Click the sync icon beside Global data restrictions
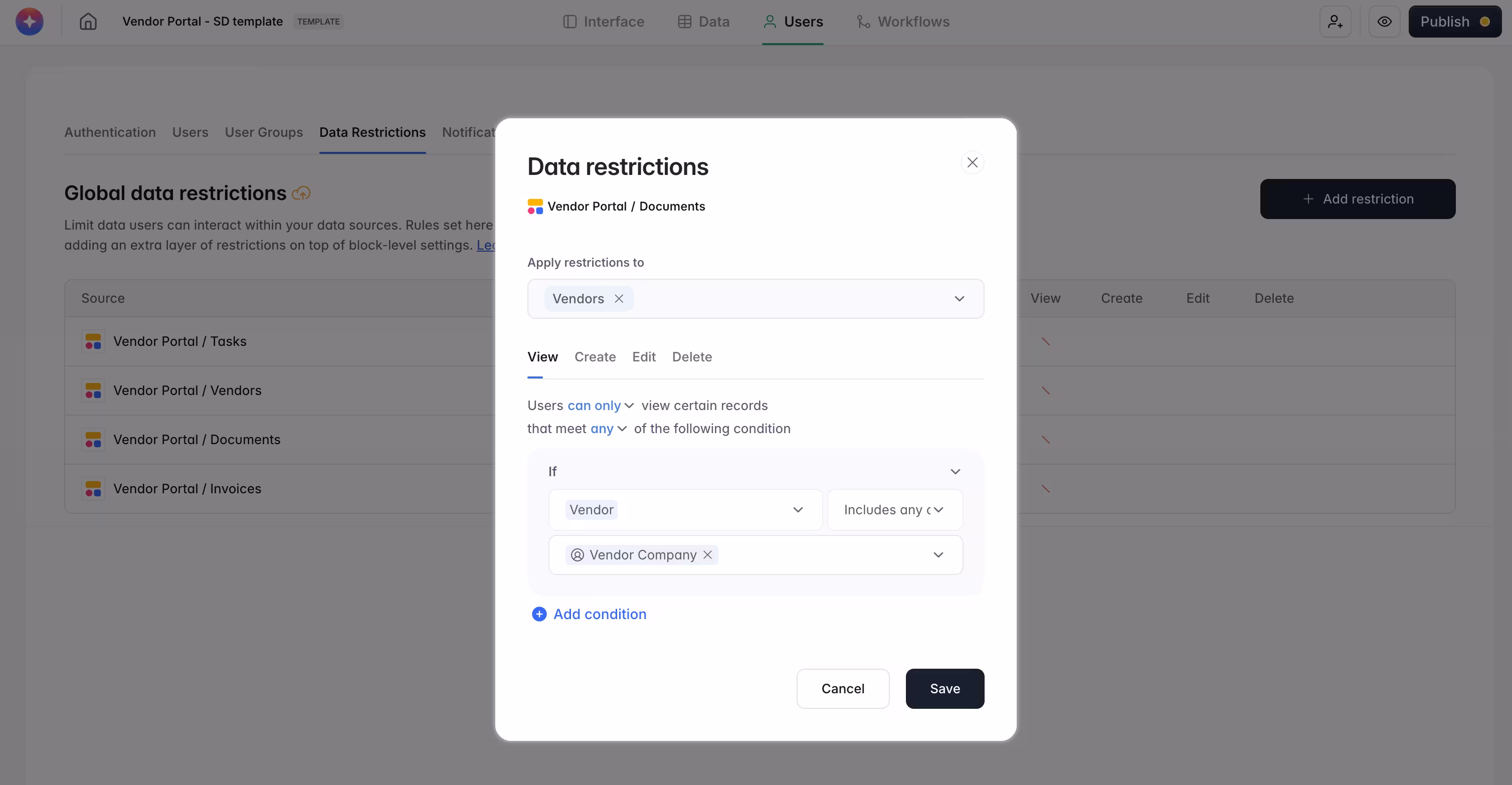 click(302, 192)
